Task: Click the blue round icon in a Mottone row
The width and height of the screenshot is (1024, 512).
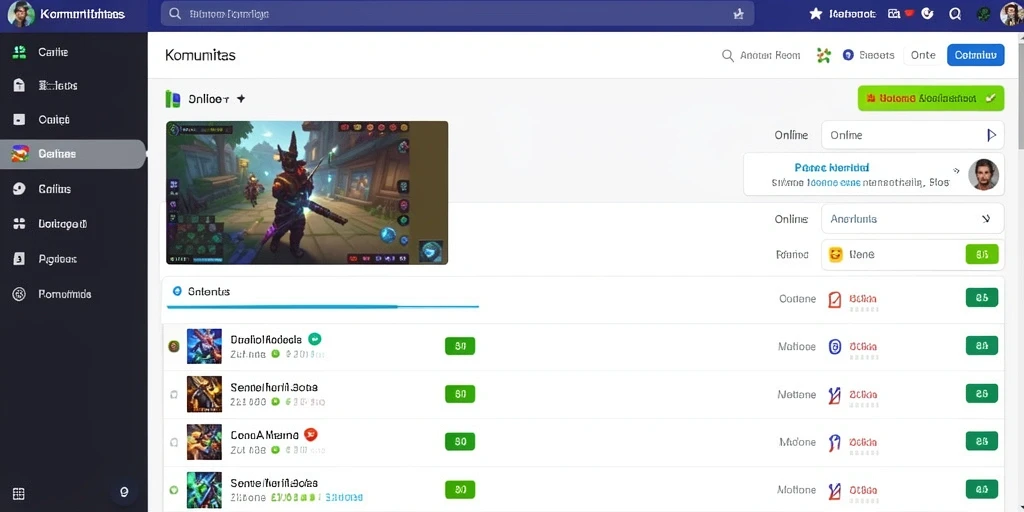Action: tap(834, 347)
